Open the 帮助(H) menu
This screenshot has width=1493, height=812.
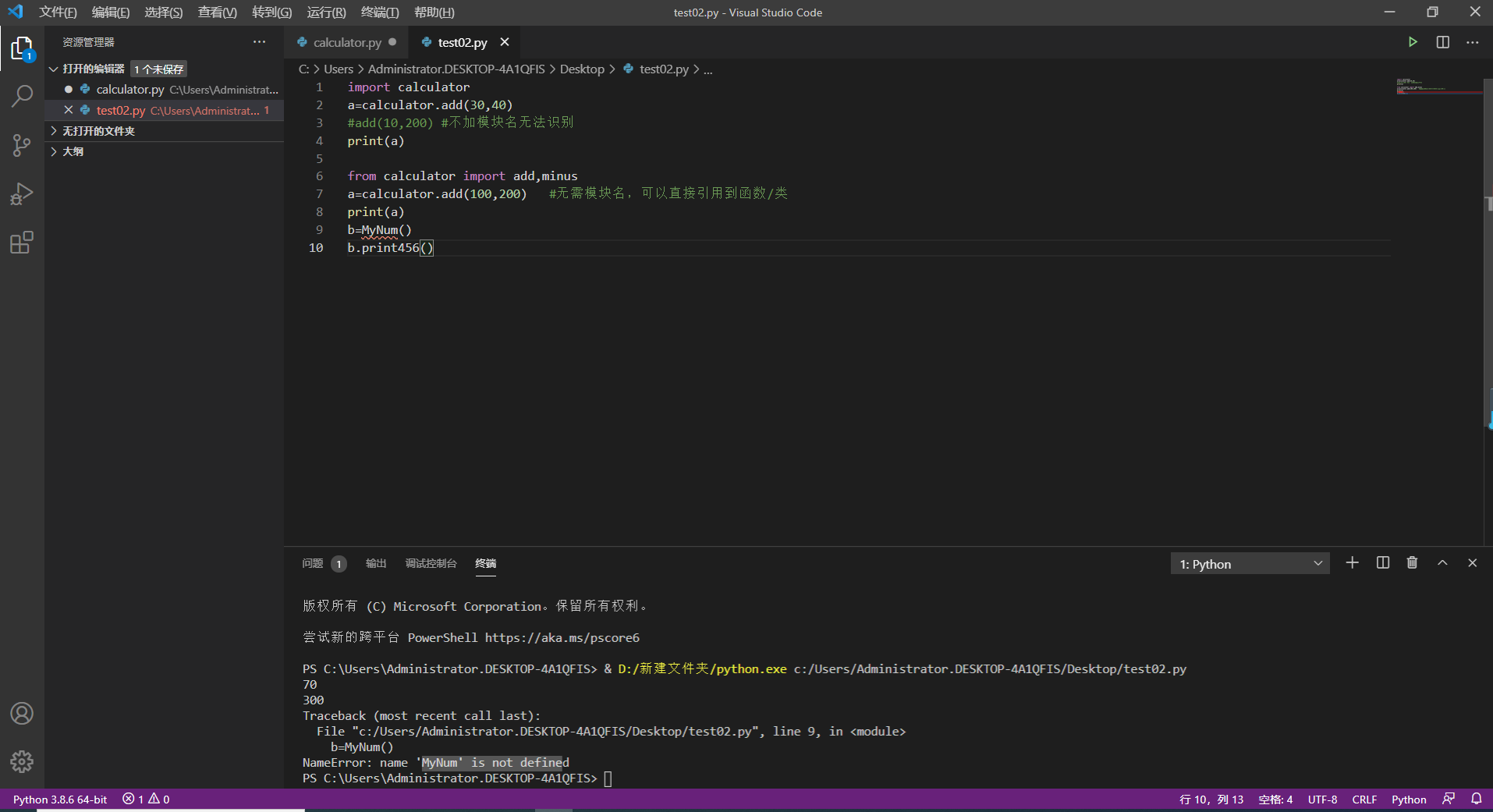click(x=434, y=12)
